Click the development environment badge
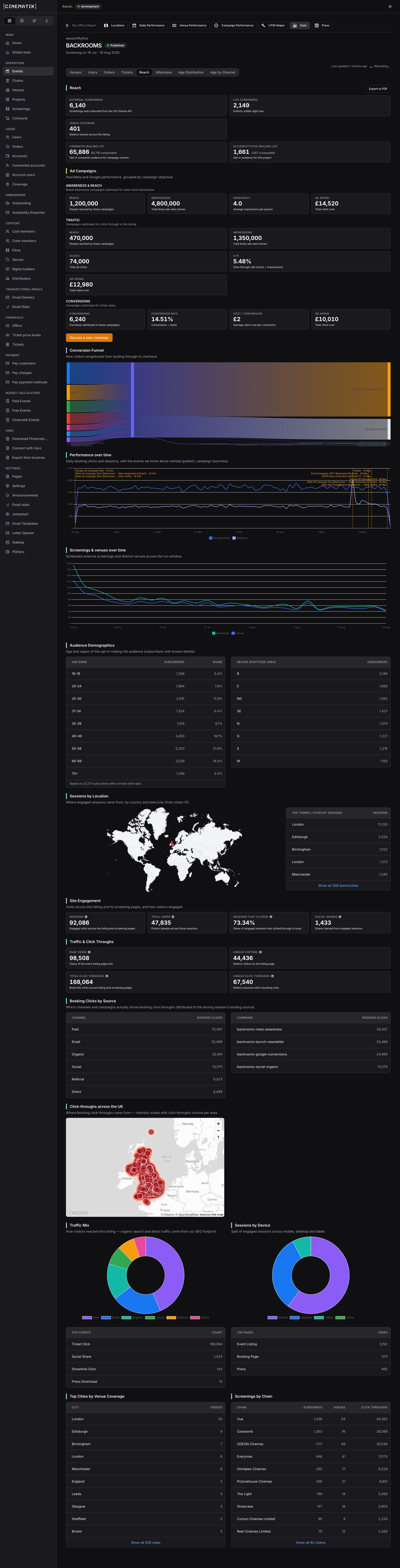This screenshot has width=400, height=1568. (88, 7)
